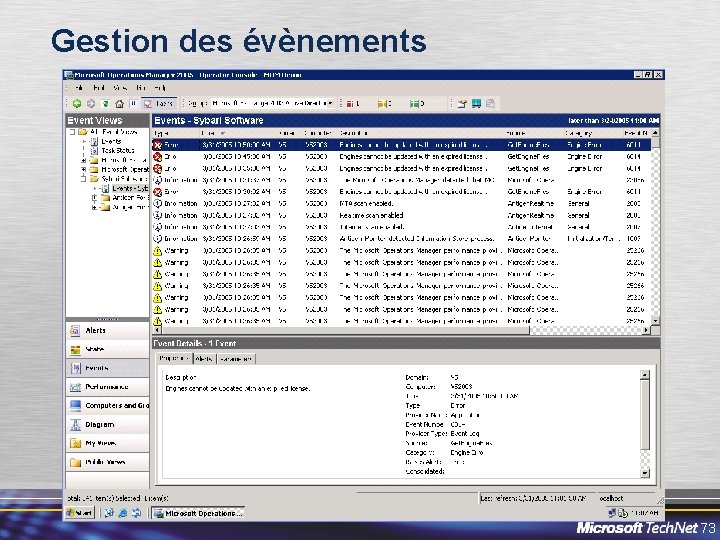Viewport: 720px width, 540px height.
Task: Select Task Status in the tree
Action: (118, 151)
